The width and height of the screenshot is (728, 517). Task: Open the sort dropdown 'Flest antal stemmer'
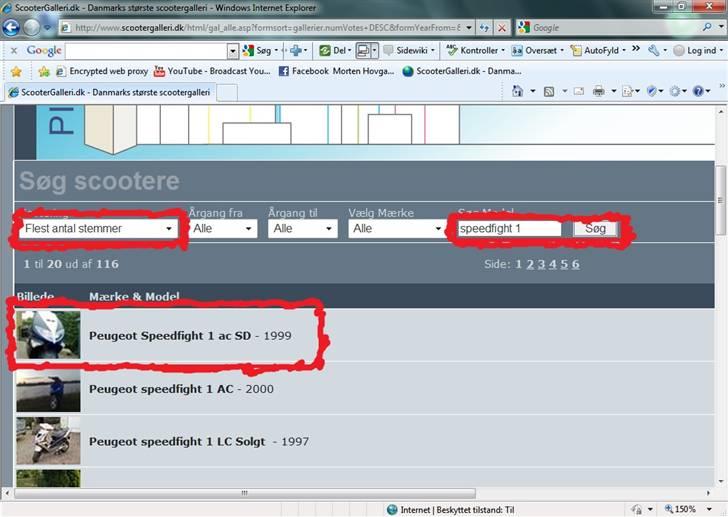pyautogui.click(x=98, y=229)
